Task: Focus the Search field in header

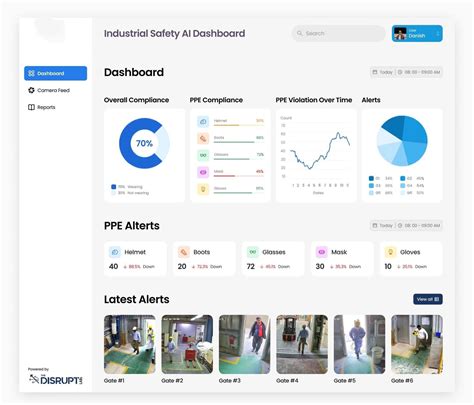Action: click(338, 33)
